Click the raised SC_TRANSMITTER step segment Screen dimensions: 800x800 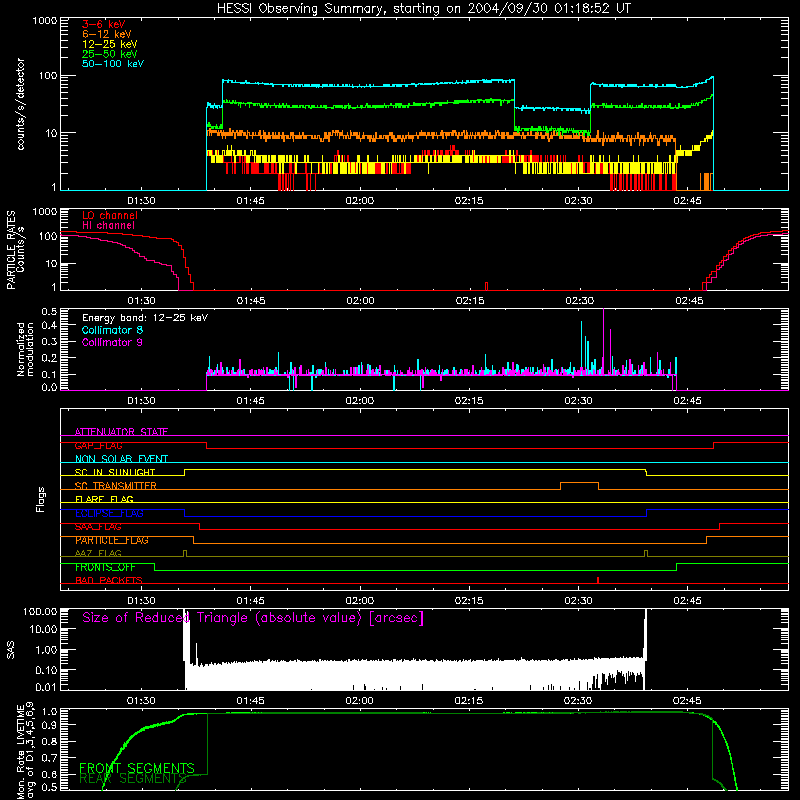[x=580, y=483]
